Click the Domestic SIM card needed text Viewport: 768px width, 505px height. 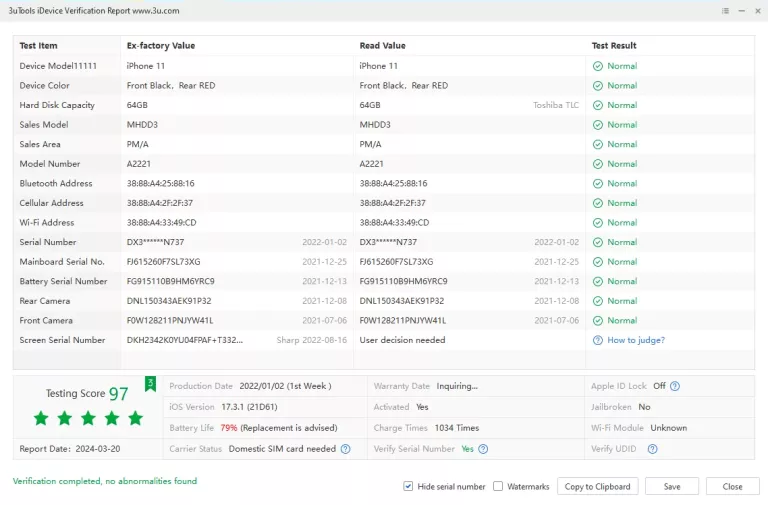pos(282,449)
